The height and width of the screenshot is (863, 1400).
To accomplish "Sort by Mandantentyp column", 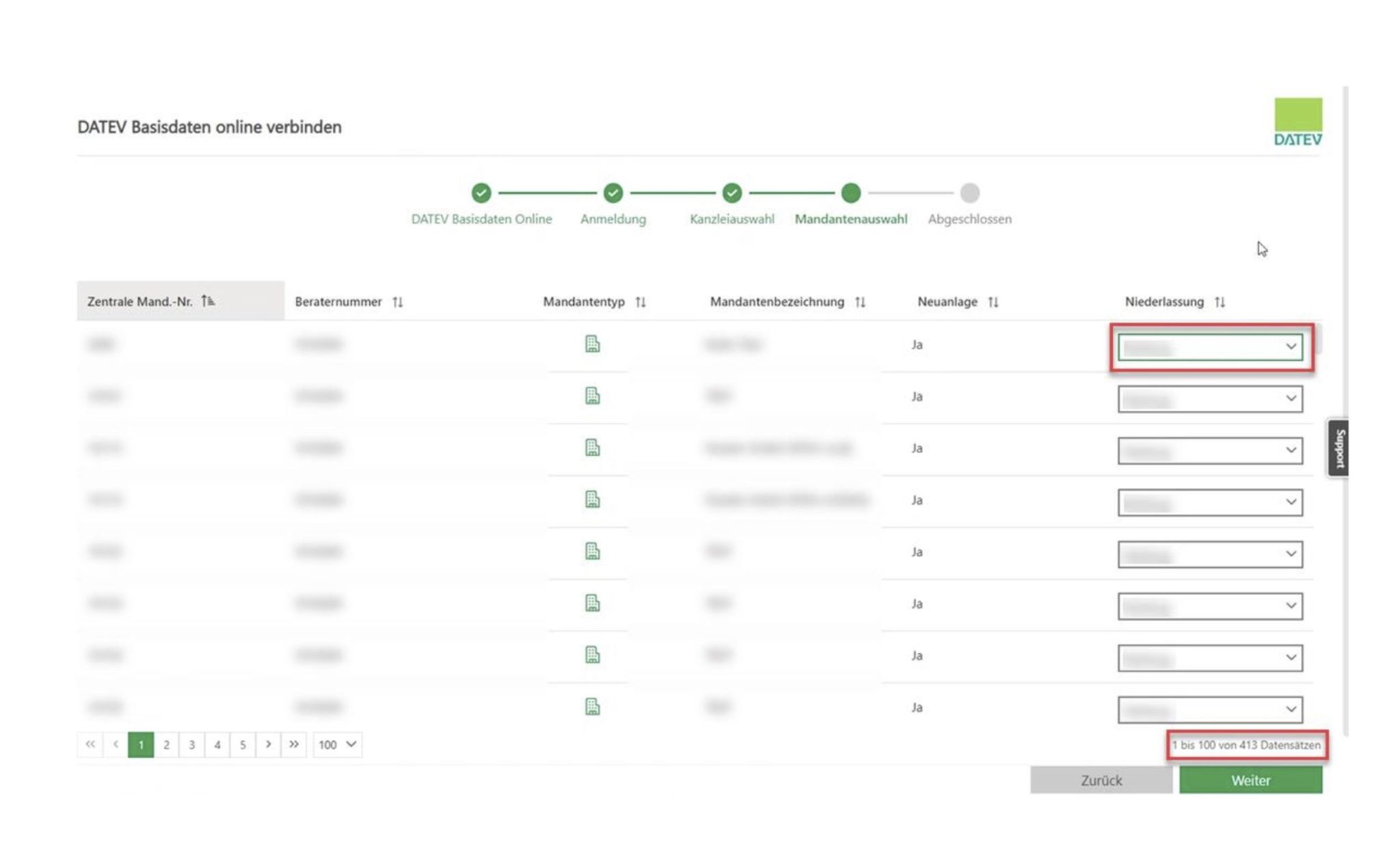I will click(x=641, y=301).
